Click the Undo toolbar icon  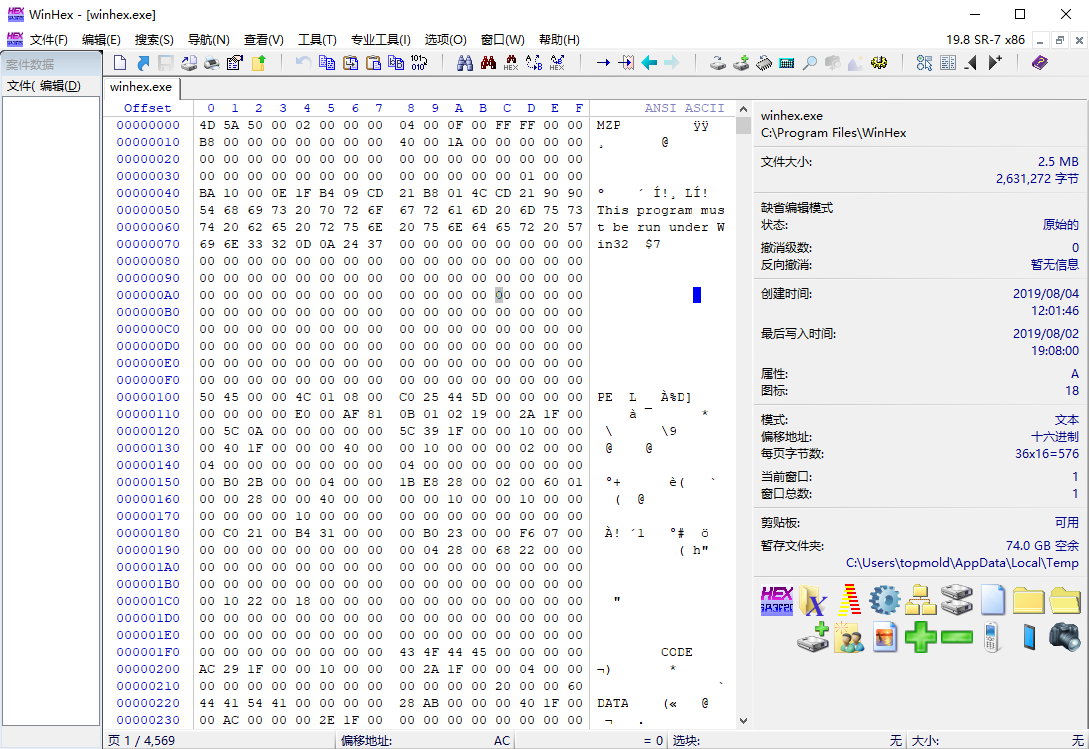pyautogui.click(x=303, y=63)
